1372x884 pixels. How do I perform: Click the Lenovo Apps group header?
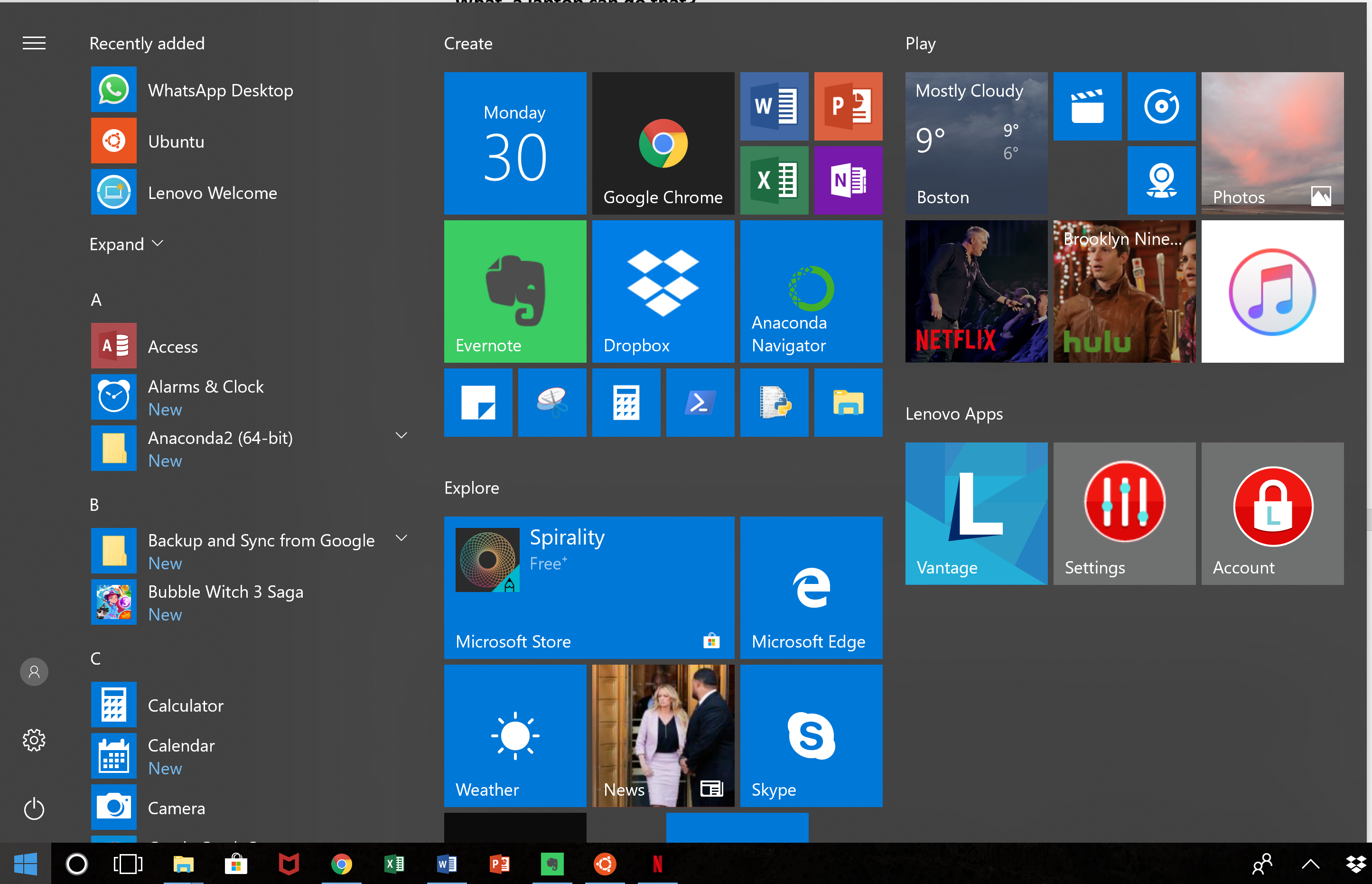954,414
